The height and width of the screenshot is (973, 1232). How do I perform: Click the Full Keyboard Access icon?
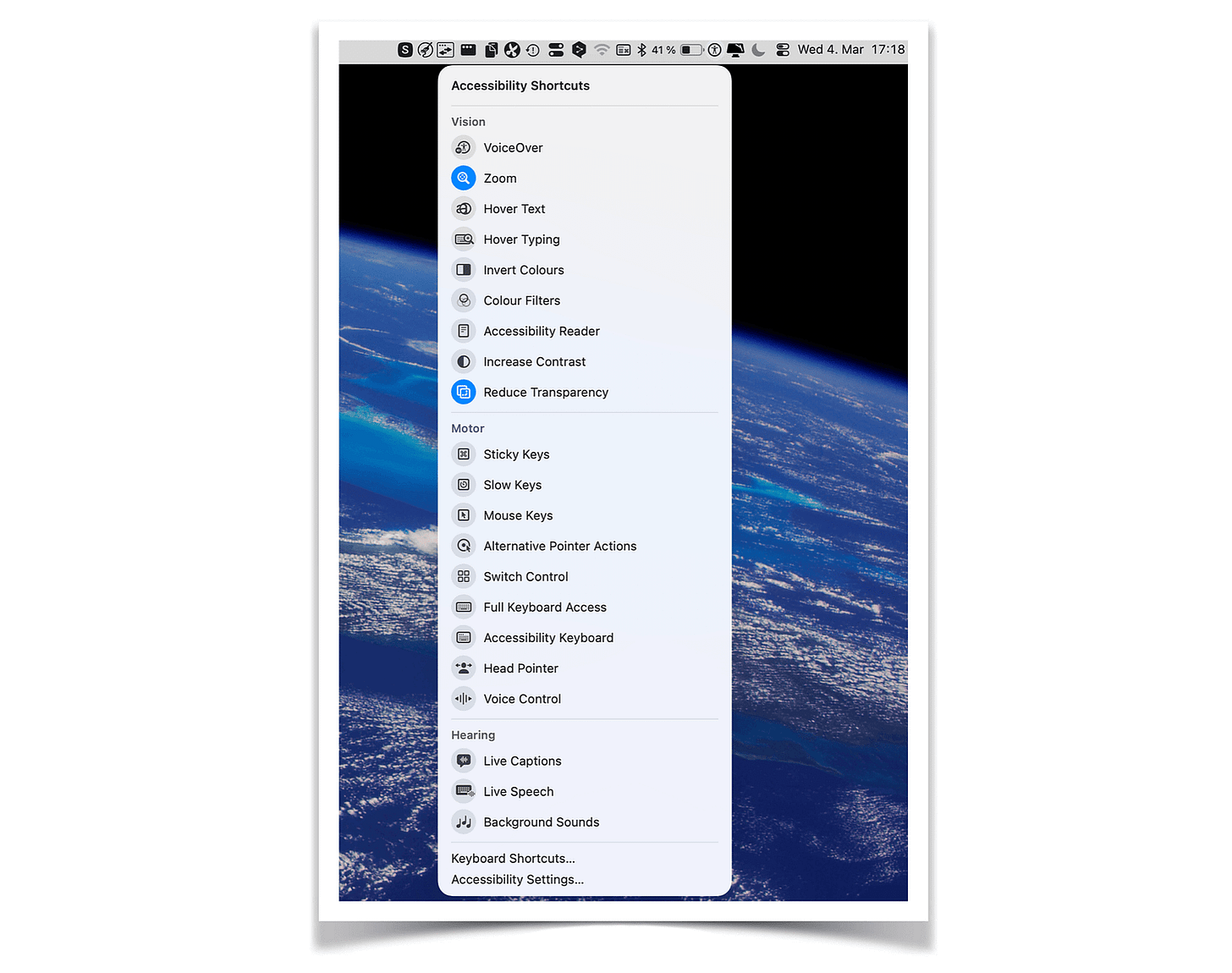click(x=463, y=607)
